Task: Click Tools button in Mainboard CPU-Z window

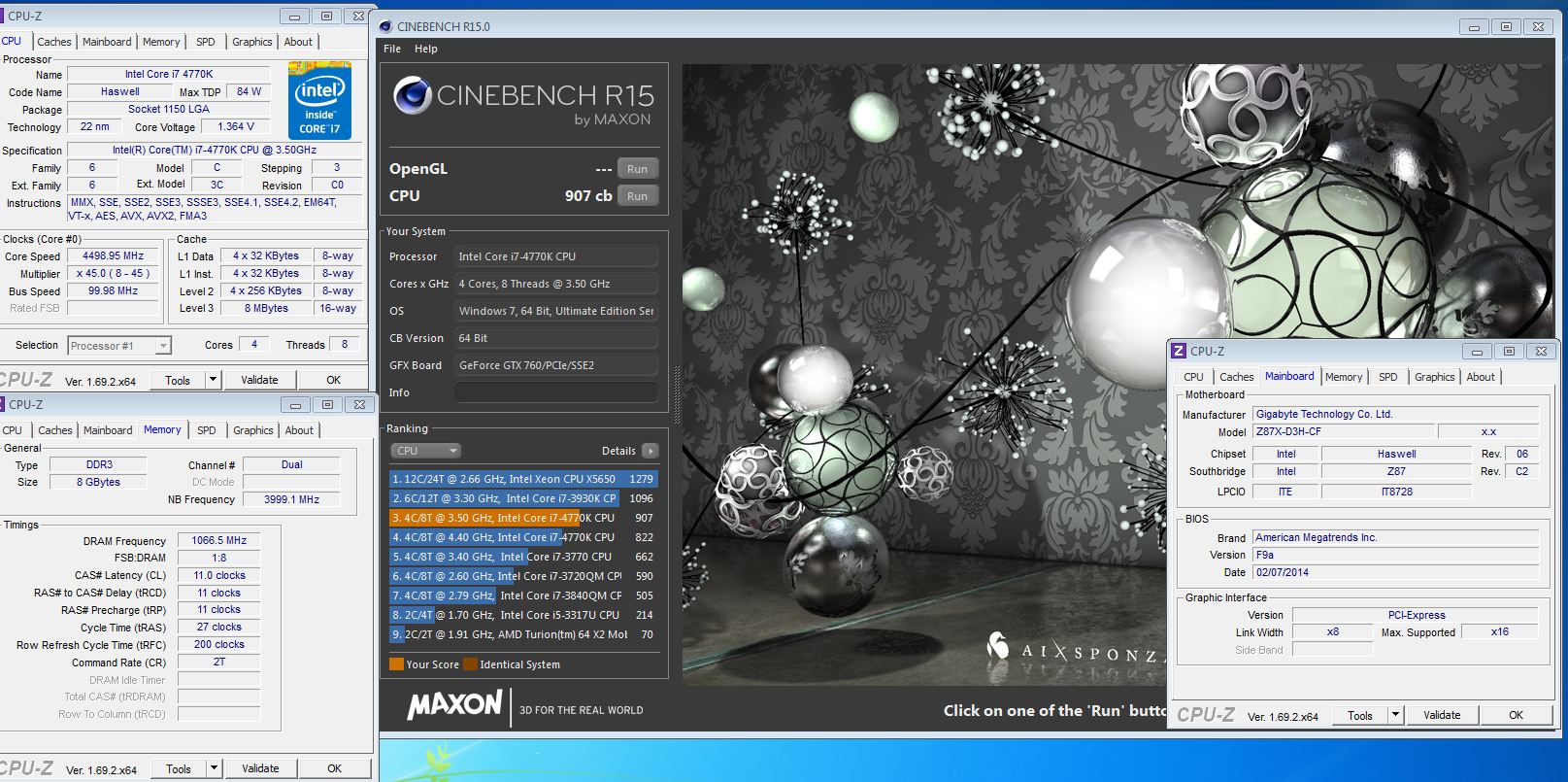Action: [1360, 715]
